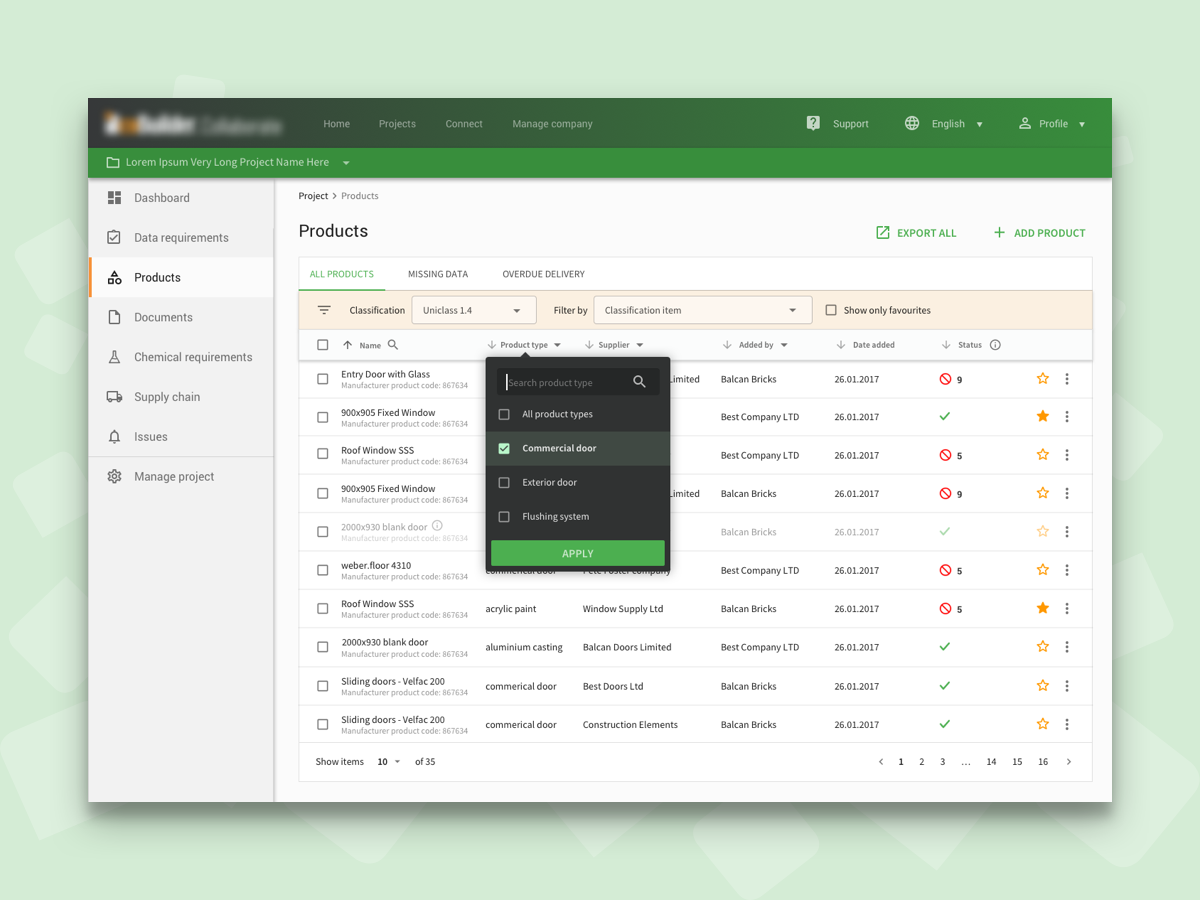This screenshot has width=1200, height=900.
Task: Check the Exterior door filter option
Action: [504, 482]
